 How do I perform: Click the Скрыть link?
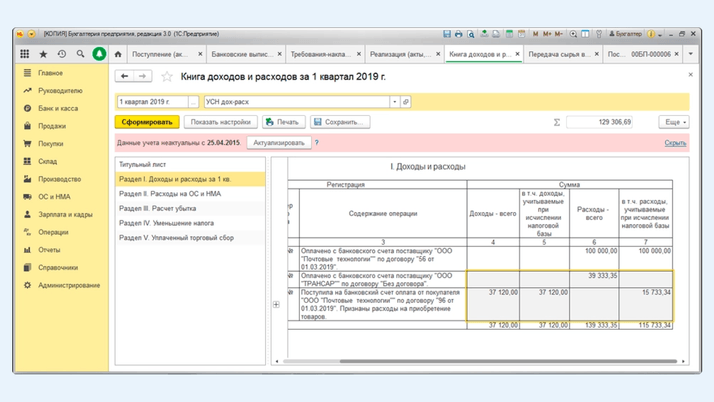pyautogui.click(x=675, y=143)
